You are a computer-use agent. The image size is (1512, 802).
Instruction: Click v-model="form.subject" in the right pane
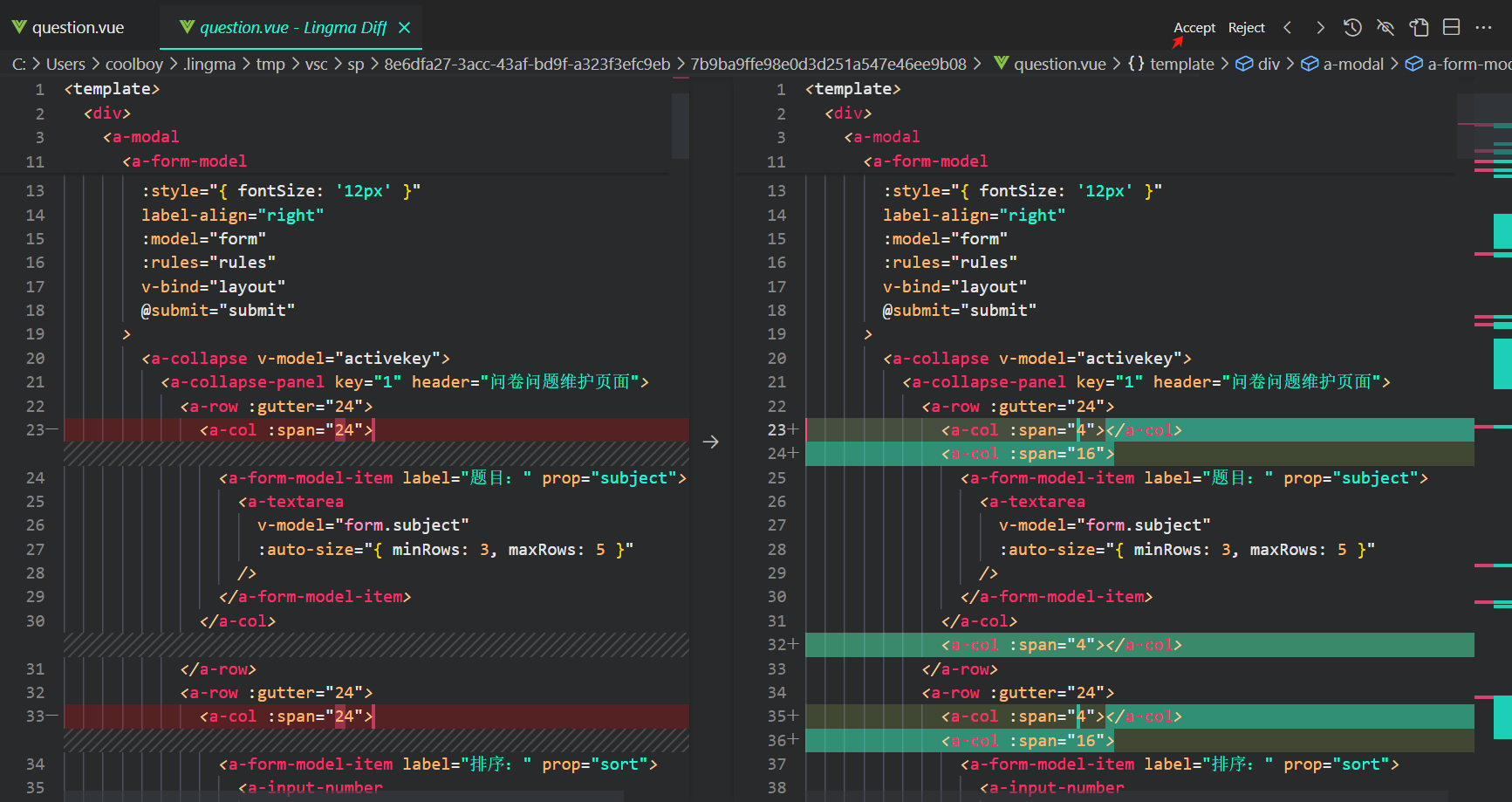[x=1105, y=525]
